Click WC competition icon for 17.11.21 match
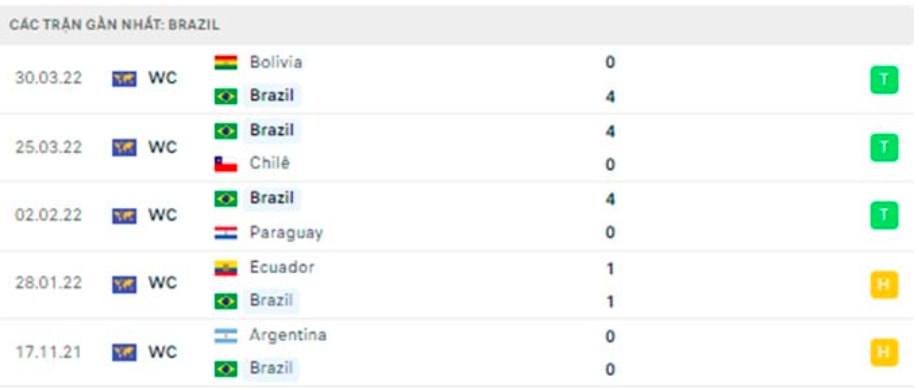 point(124,352)
